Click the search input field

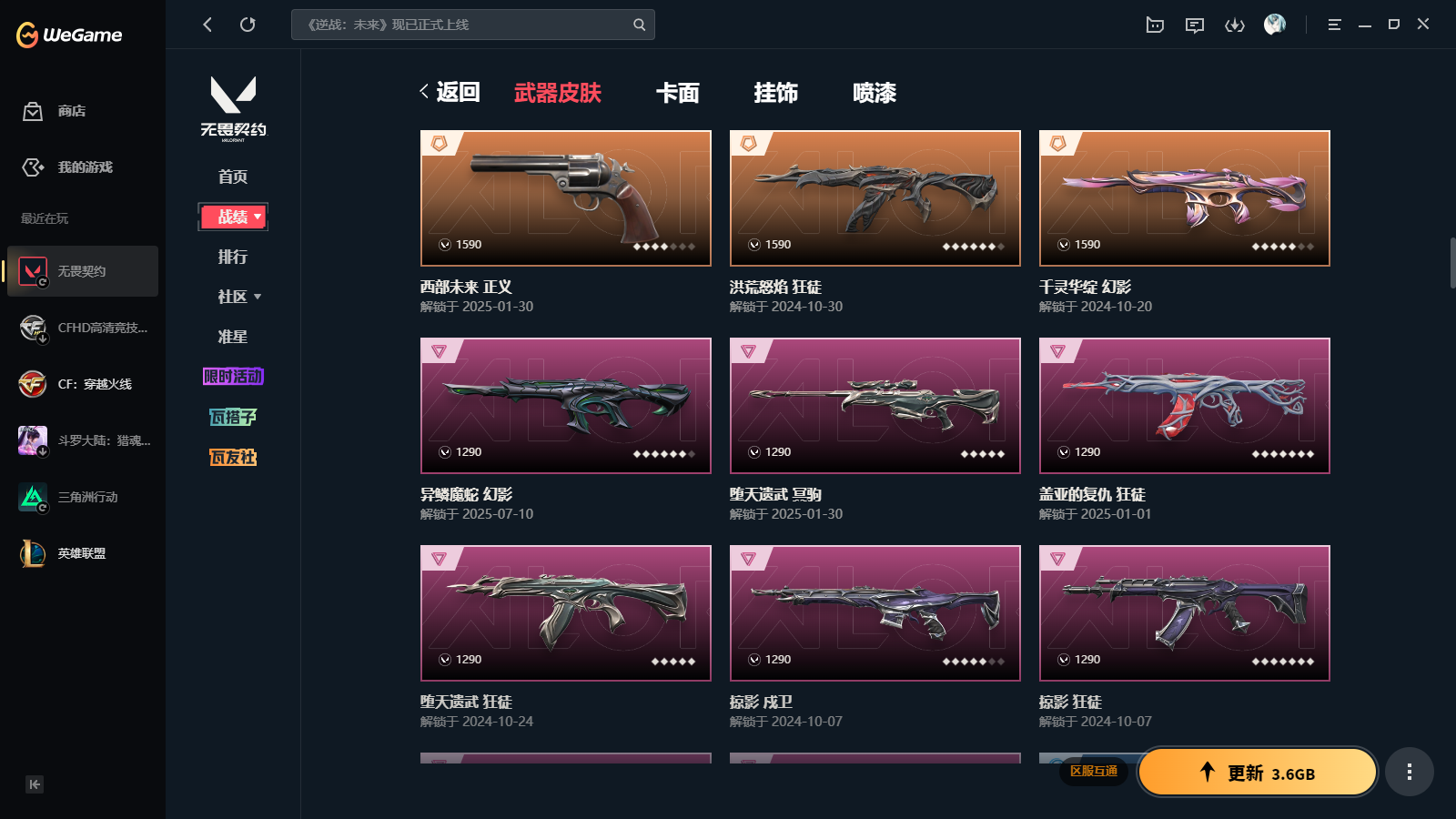(473, 25)
